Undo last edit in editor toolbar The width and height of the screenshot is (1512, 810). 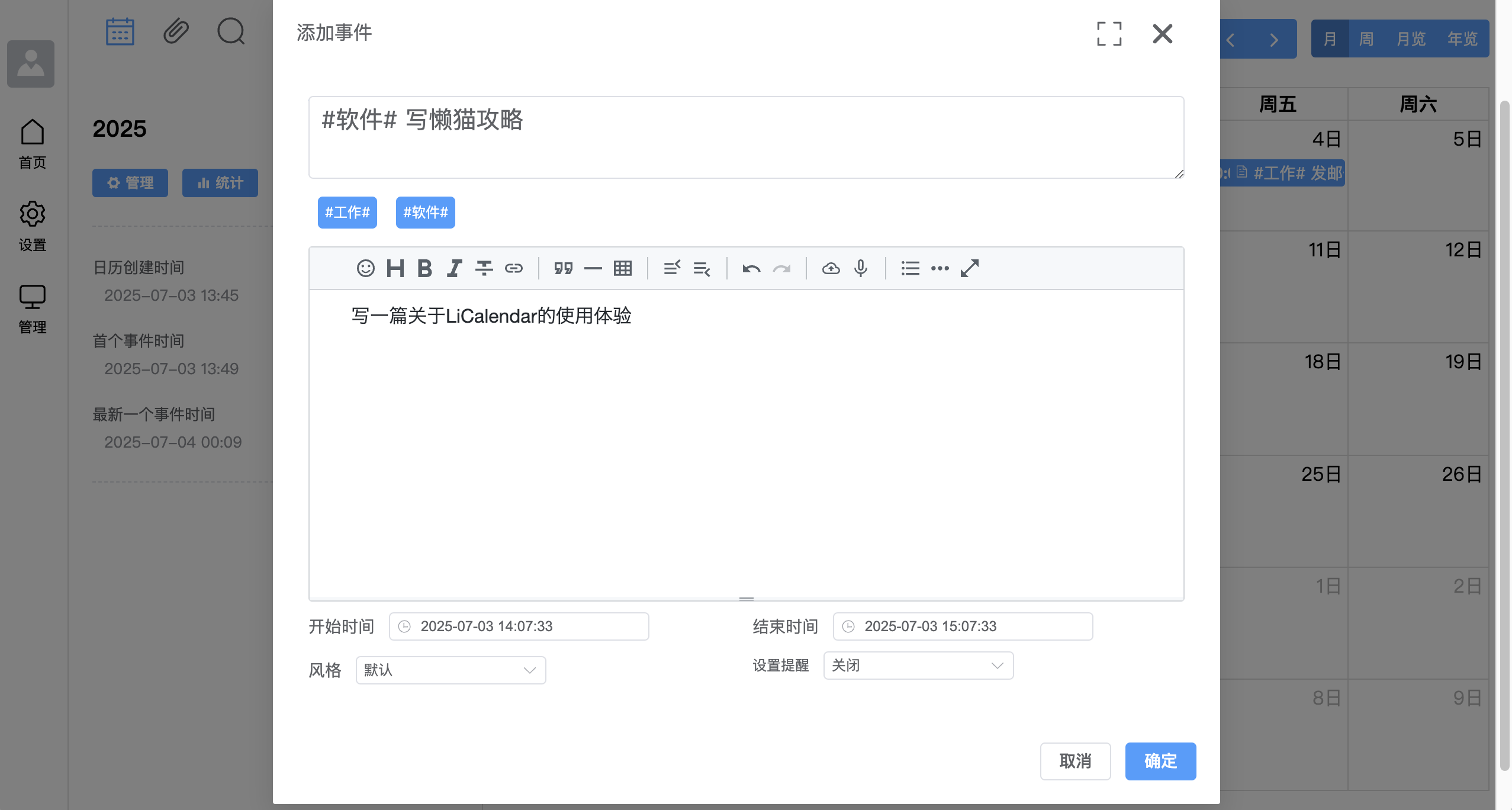[x=751, y=268]
